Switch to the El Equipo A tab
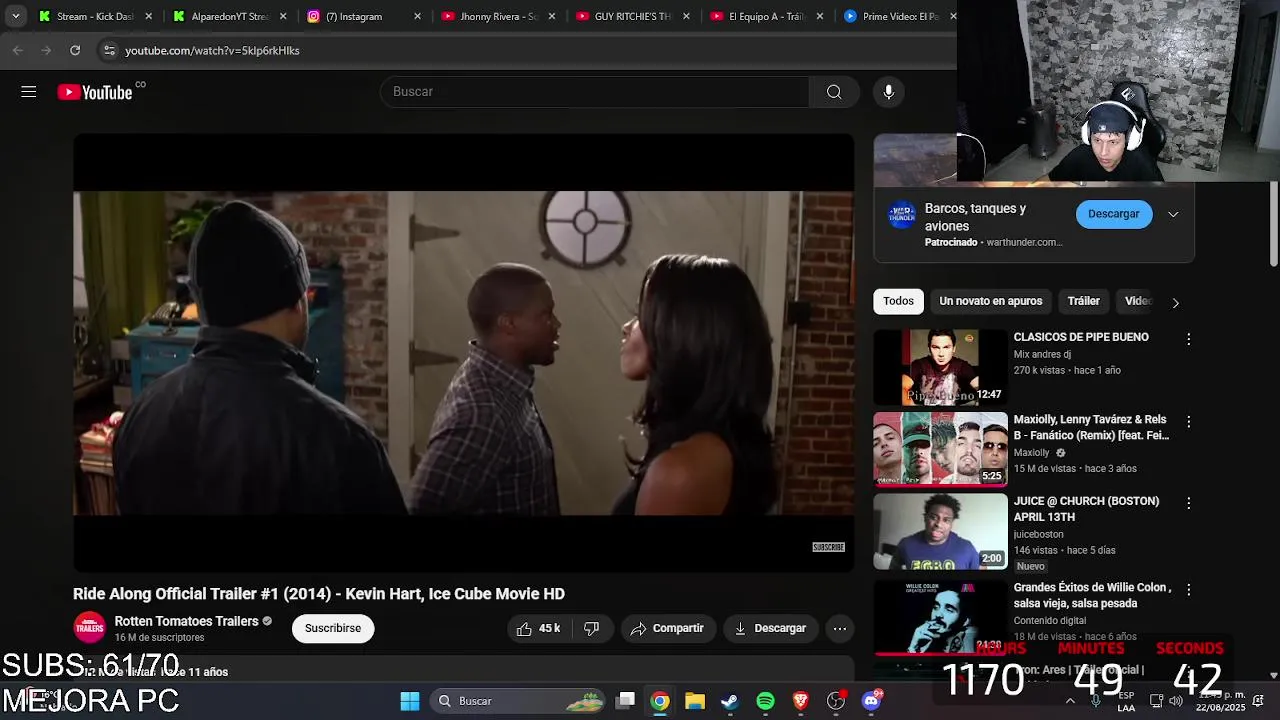1280x720 pixels. coord(766,16)
